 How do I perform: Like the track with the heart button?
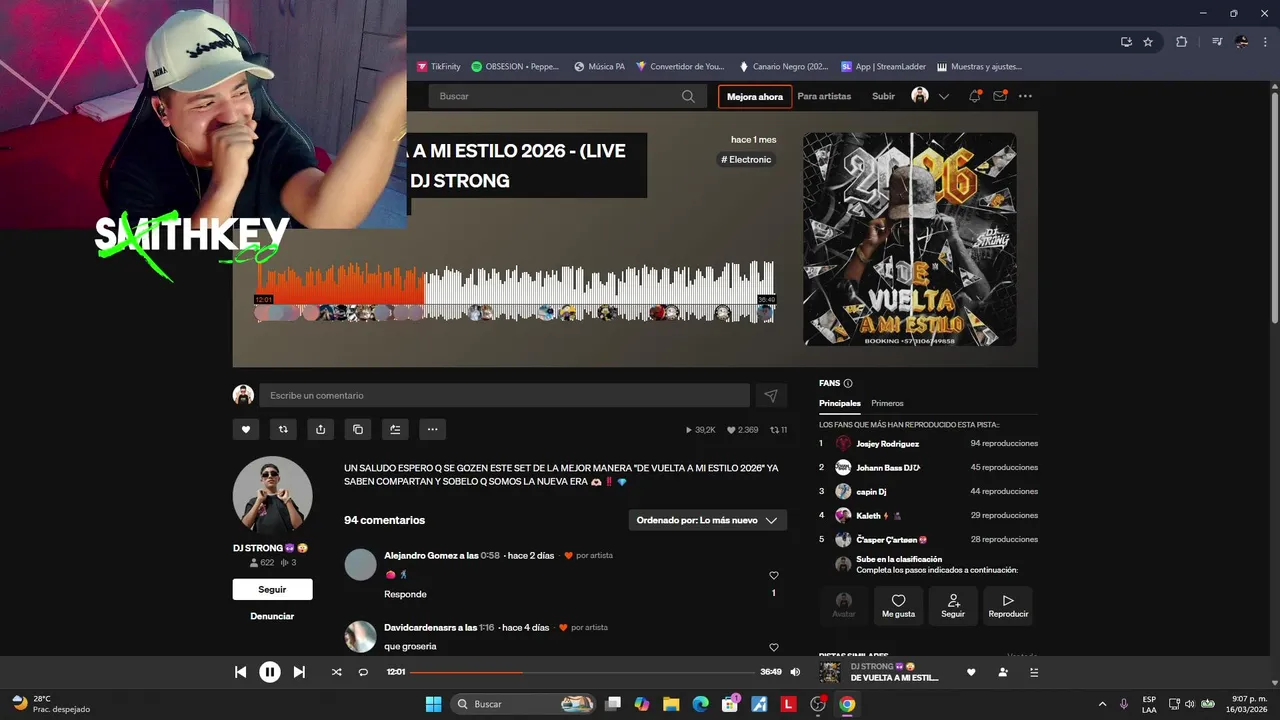click(x=245, y=429)
